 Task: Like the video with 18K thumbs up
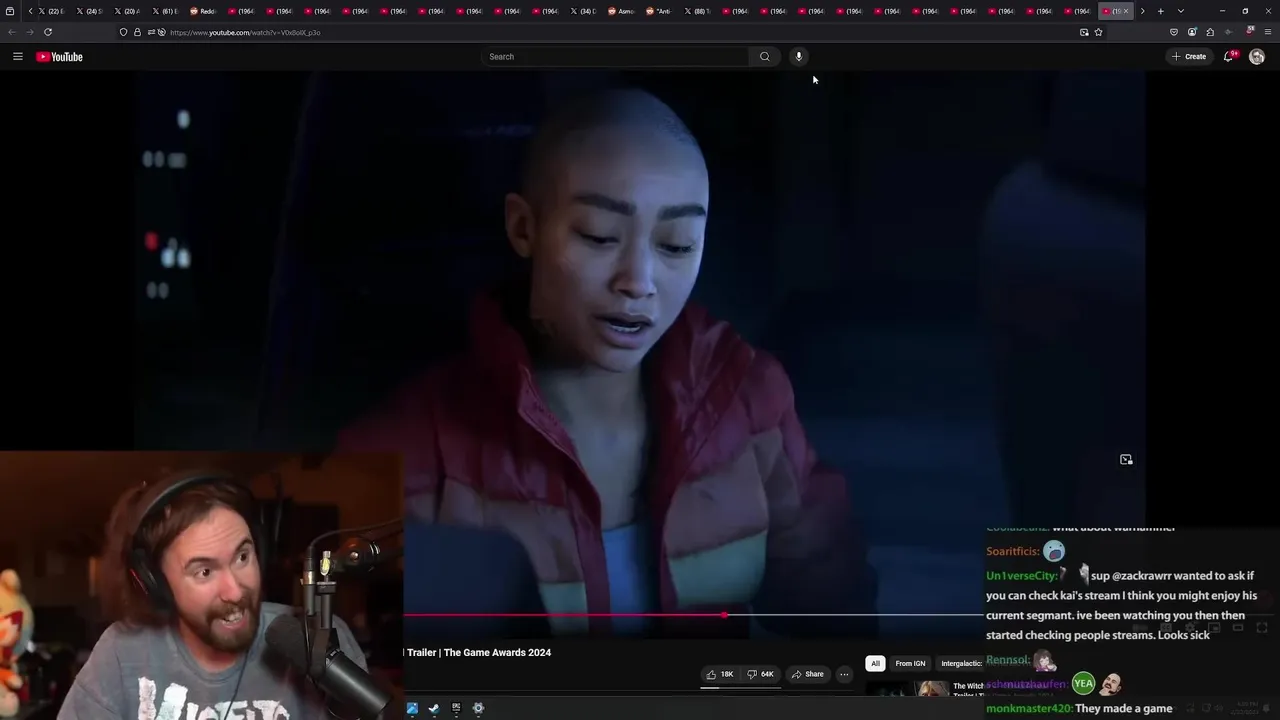point(720,674)
